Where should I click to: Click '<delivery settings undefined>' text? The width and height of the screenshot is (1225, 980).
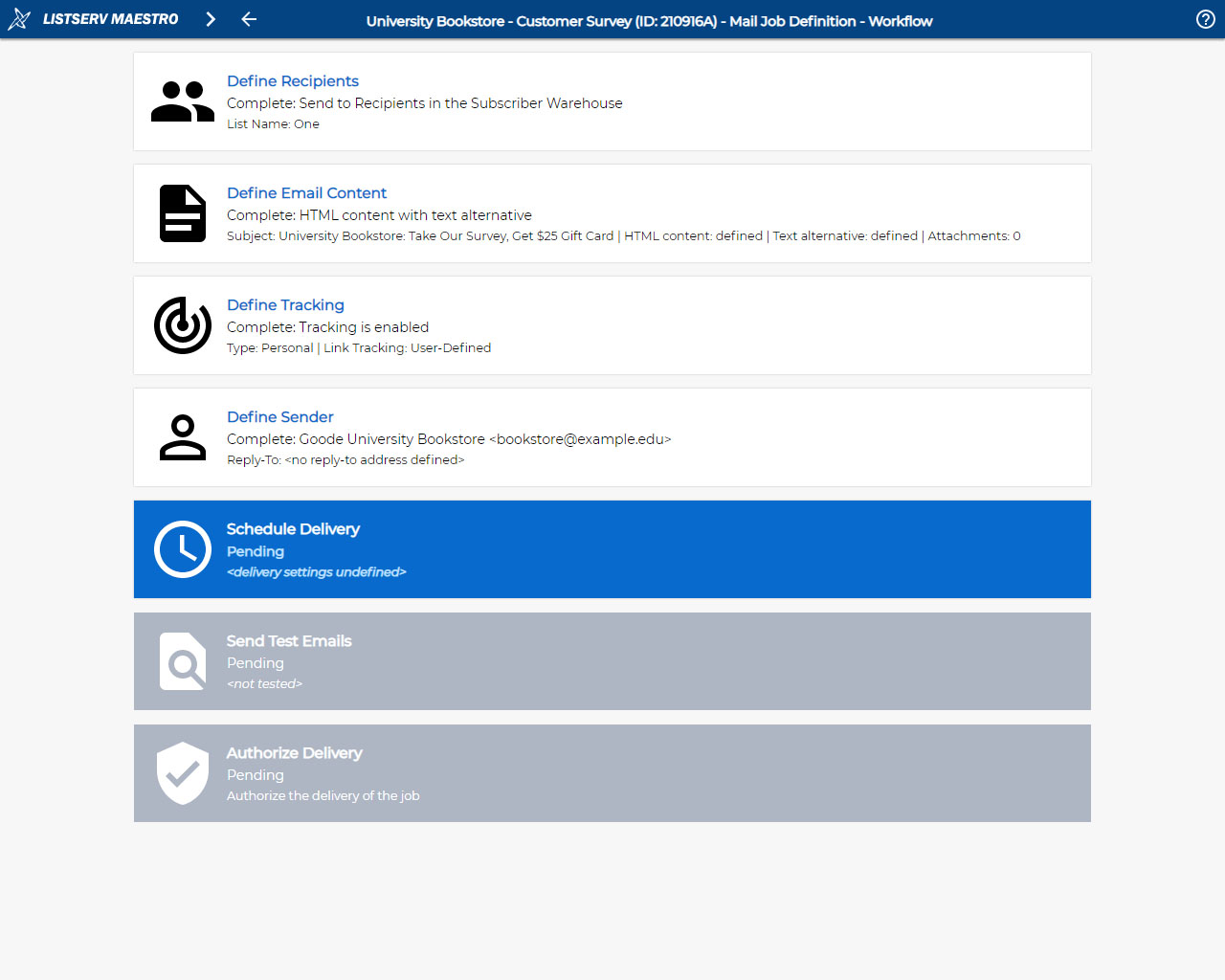316,572
